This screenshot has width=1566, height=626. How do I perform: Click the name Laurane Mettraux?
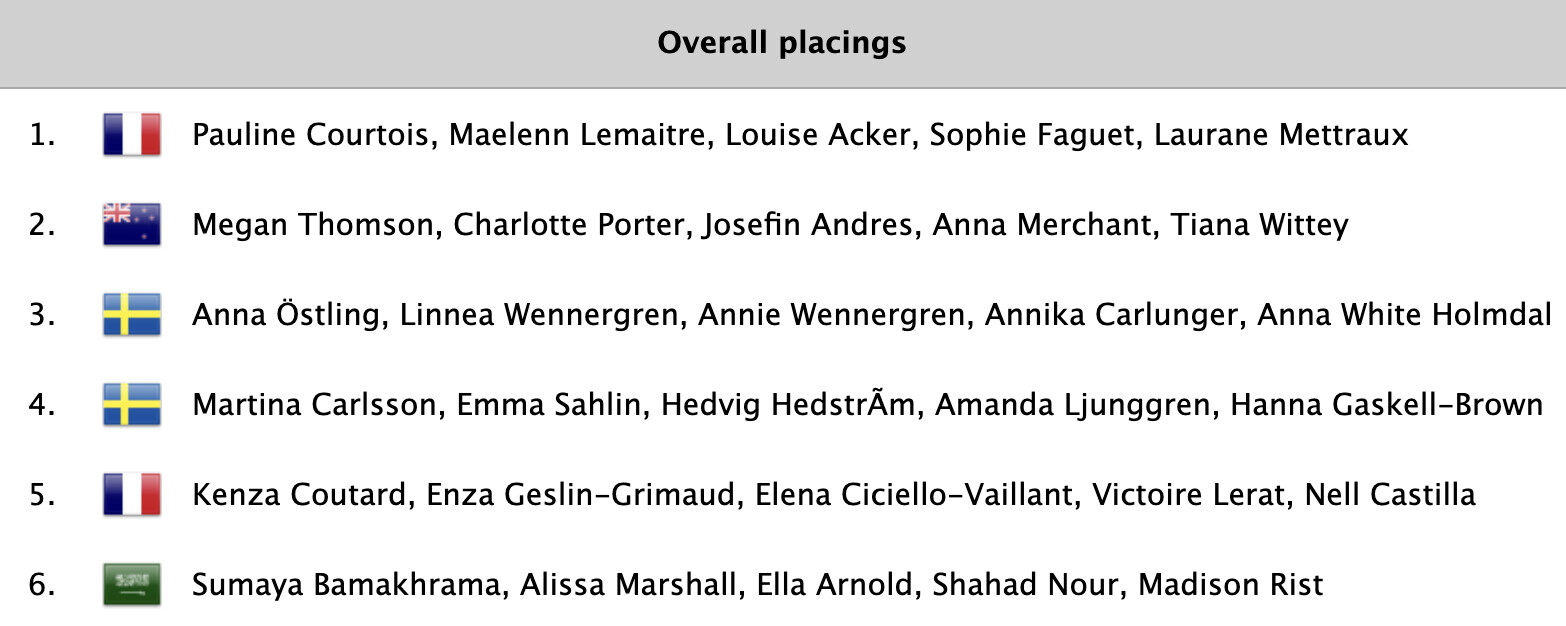[1281, 135]
